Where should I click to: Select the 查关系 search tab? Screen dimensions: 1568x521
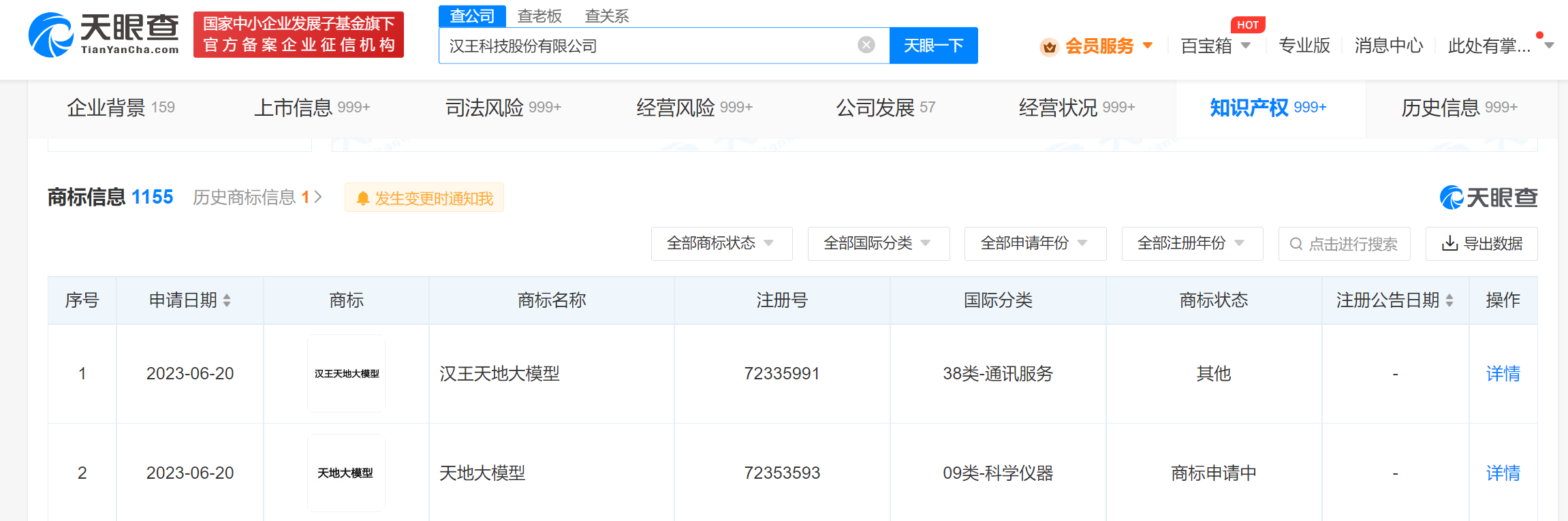(607, 16)
